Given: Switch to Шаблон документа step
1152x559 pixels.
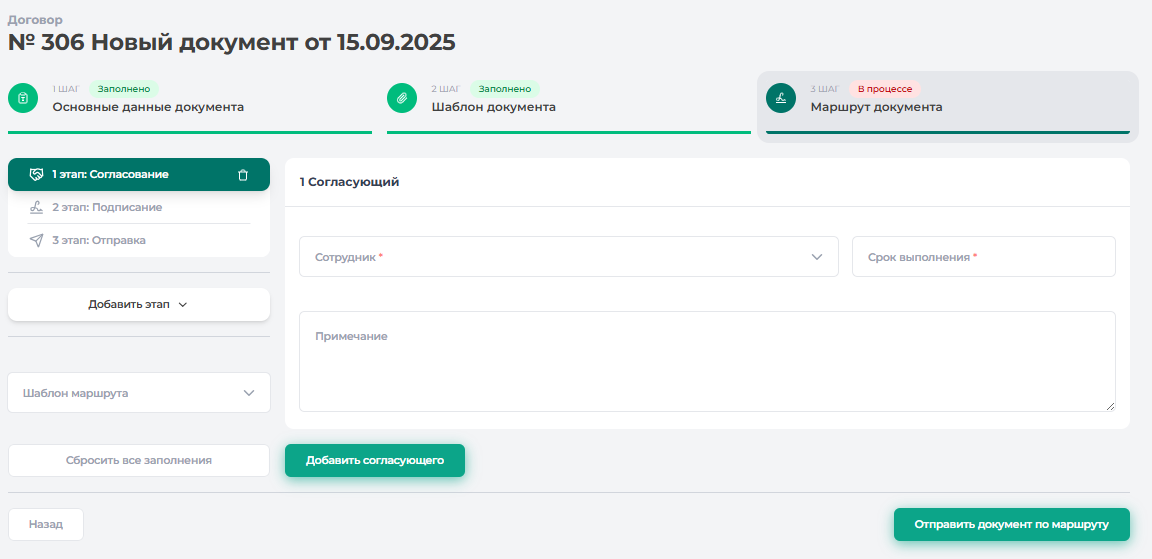Looking at the screenshot, I should pos(493,107).
